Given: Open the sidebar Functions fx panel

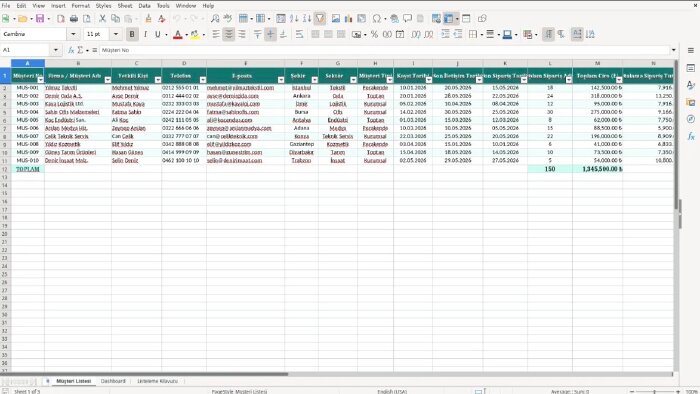Looking at the screenshot, I should pyautogui.click(x=691, y=136).
